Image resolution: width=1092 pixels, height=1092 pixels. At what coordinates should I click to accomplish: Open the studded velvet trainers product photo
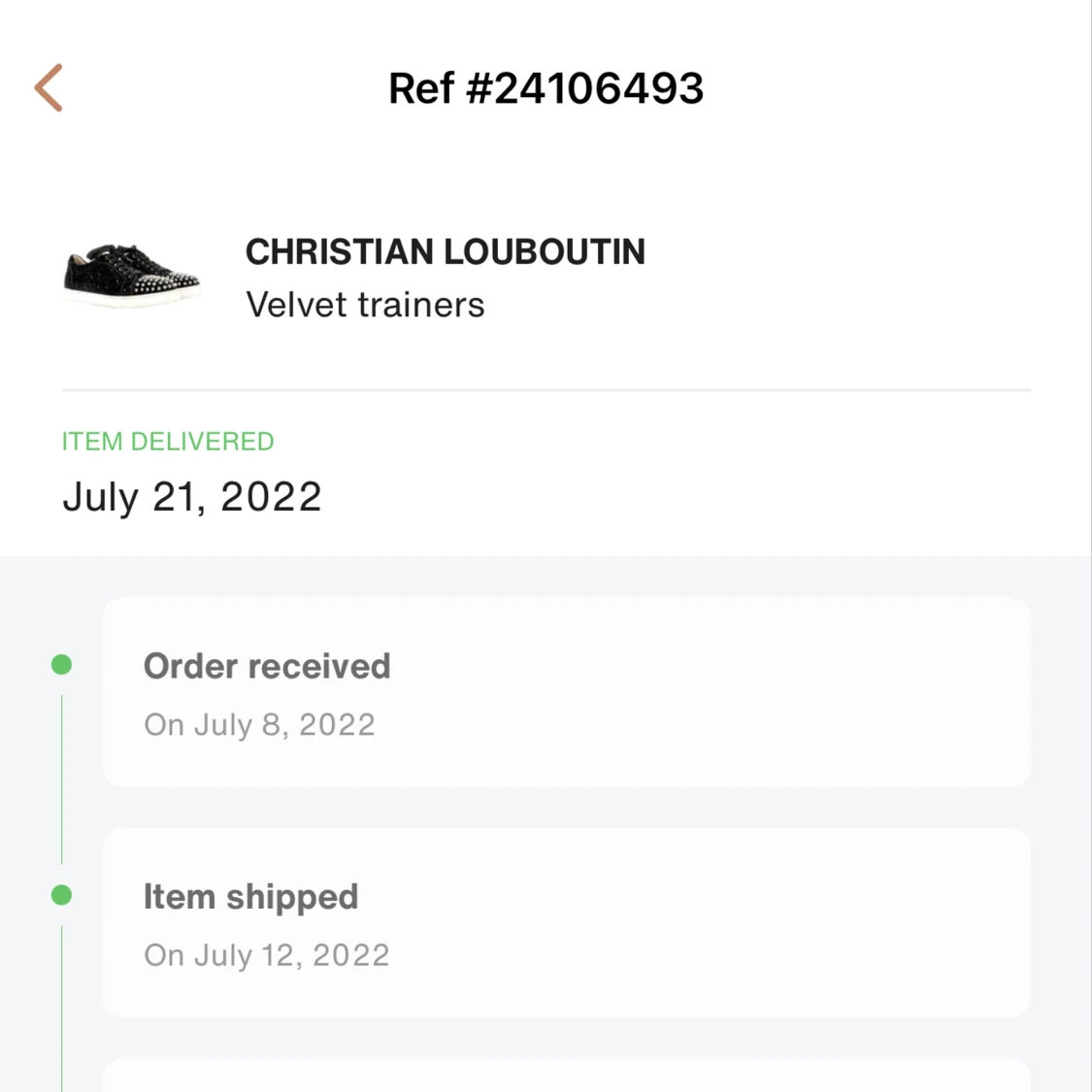point(132,276)
